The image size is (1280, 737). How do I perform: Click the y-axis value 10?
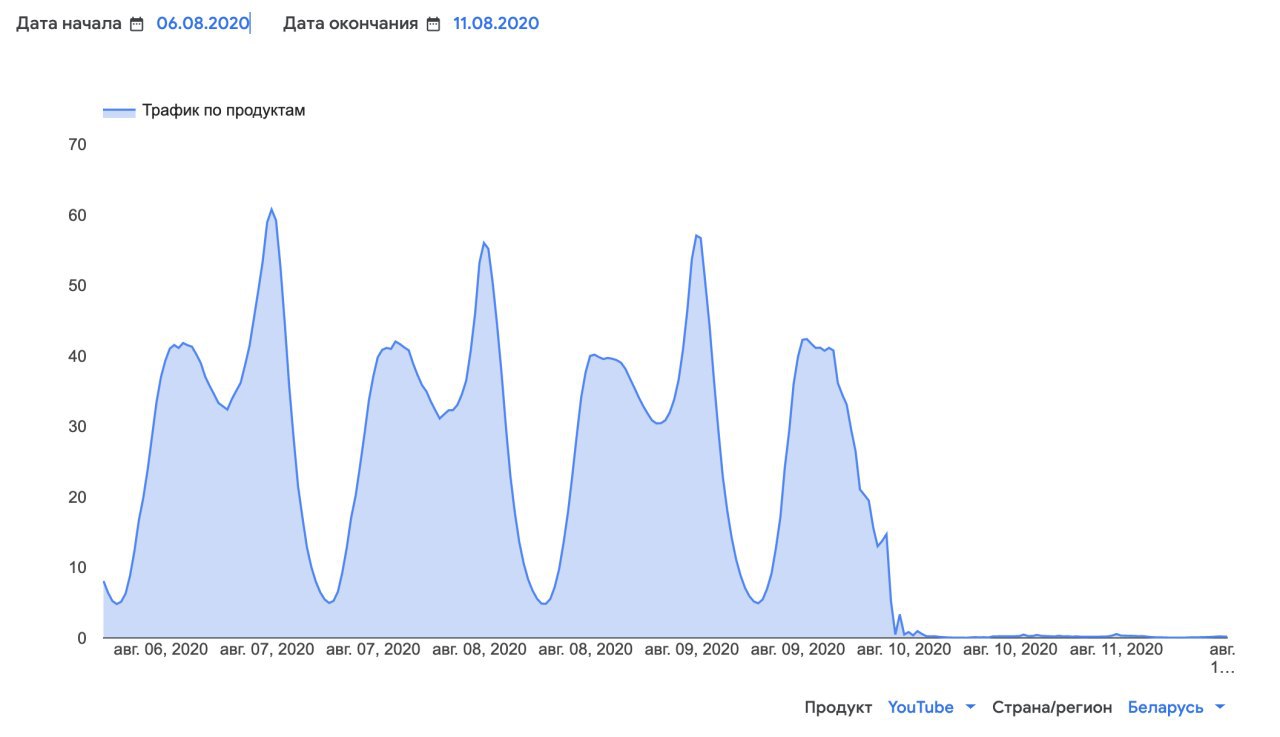(x=77, y=568)
